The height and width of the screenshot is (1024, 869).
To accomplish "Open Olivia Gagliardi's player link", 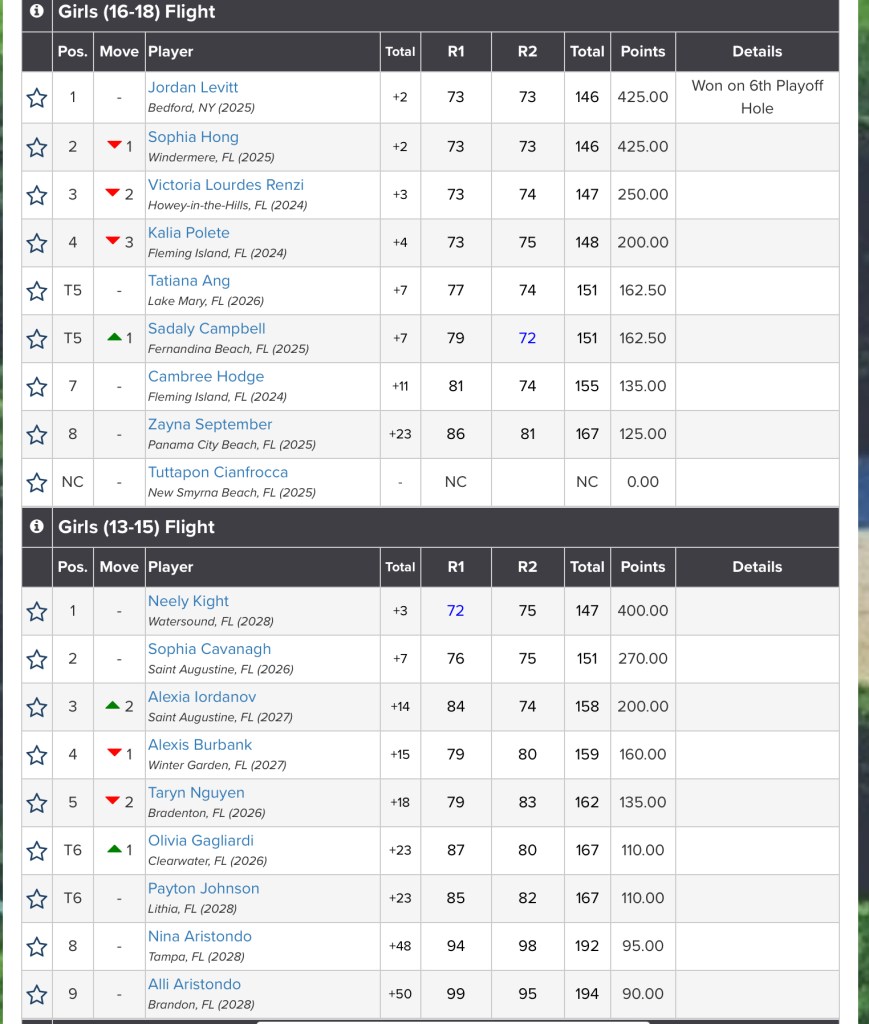I will click(x=201, y=841).
